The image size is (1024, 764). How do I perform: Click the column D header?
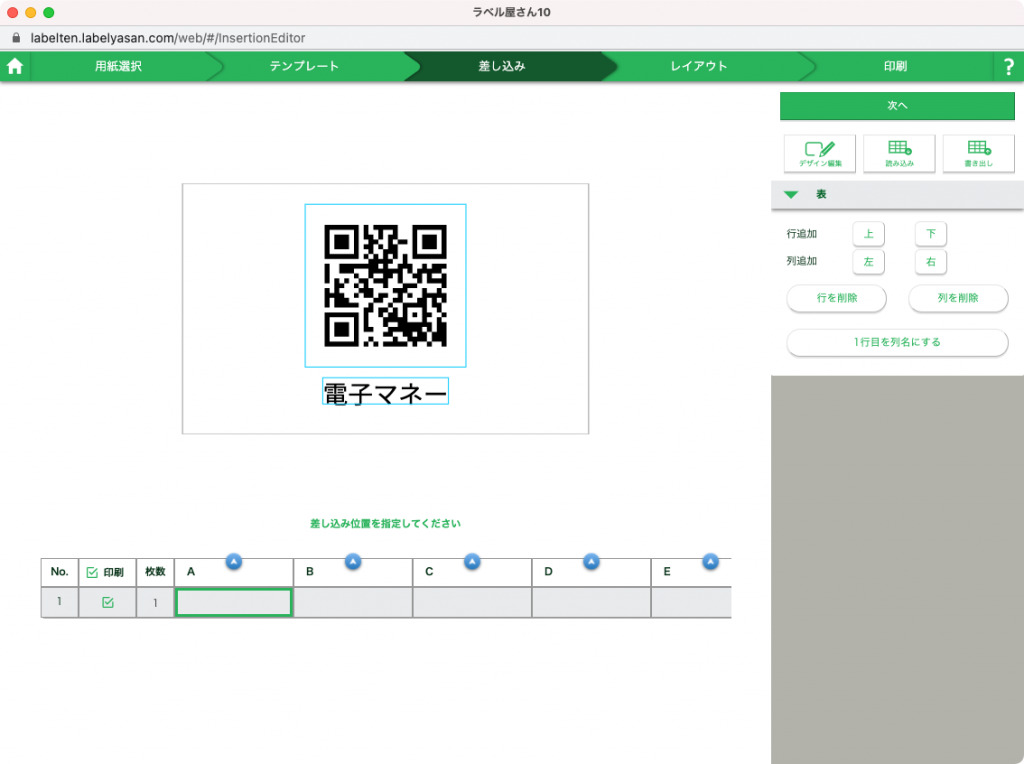click(591, 573)
